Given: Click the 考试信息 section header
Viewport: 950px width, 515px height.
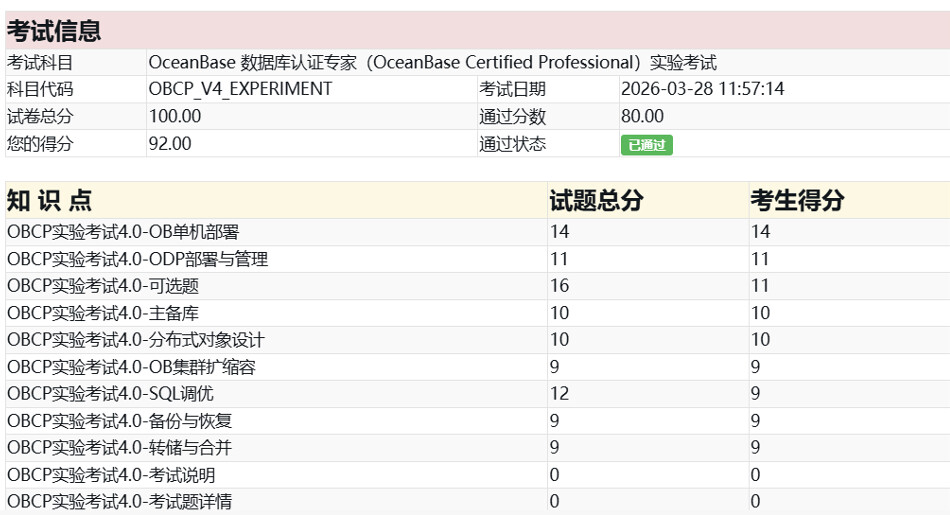Looking at the screenshot, I should coord(54,31).
